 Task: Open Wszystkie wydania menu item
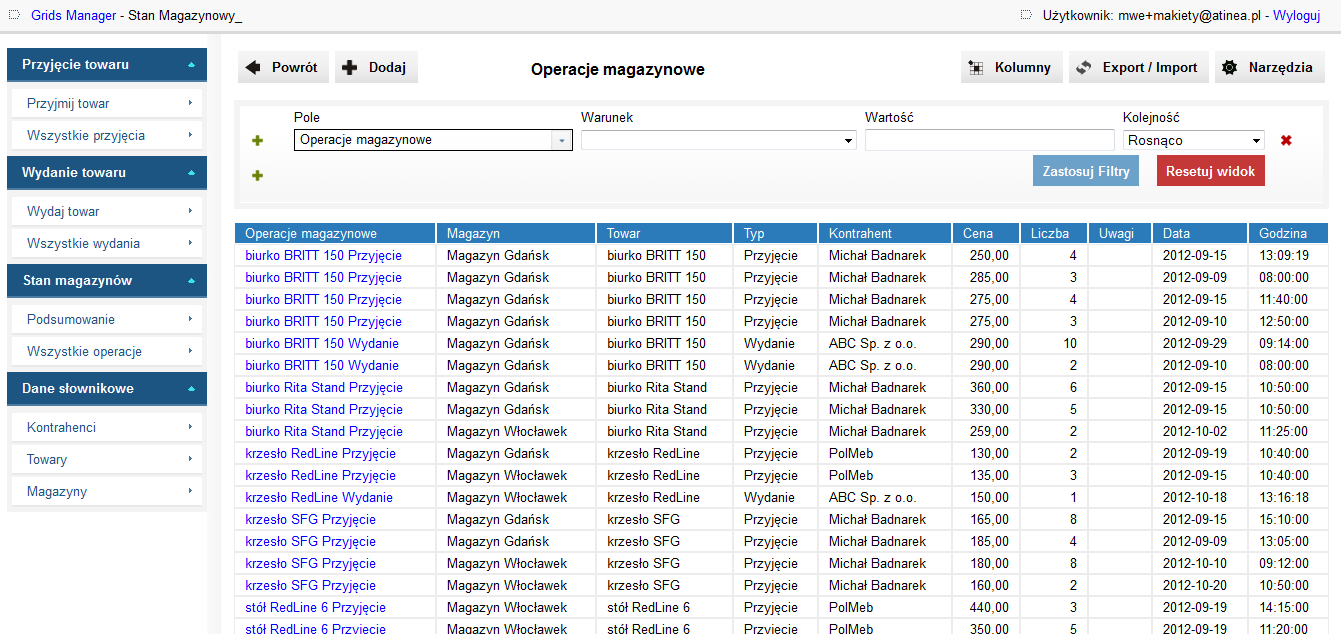click(108, 243)
